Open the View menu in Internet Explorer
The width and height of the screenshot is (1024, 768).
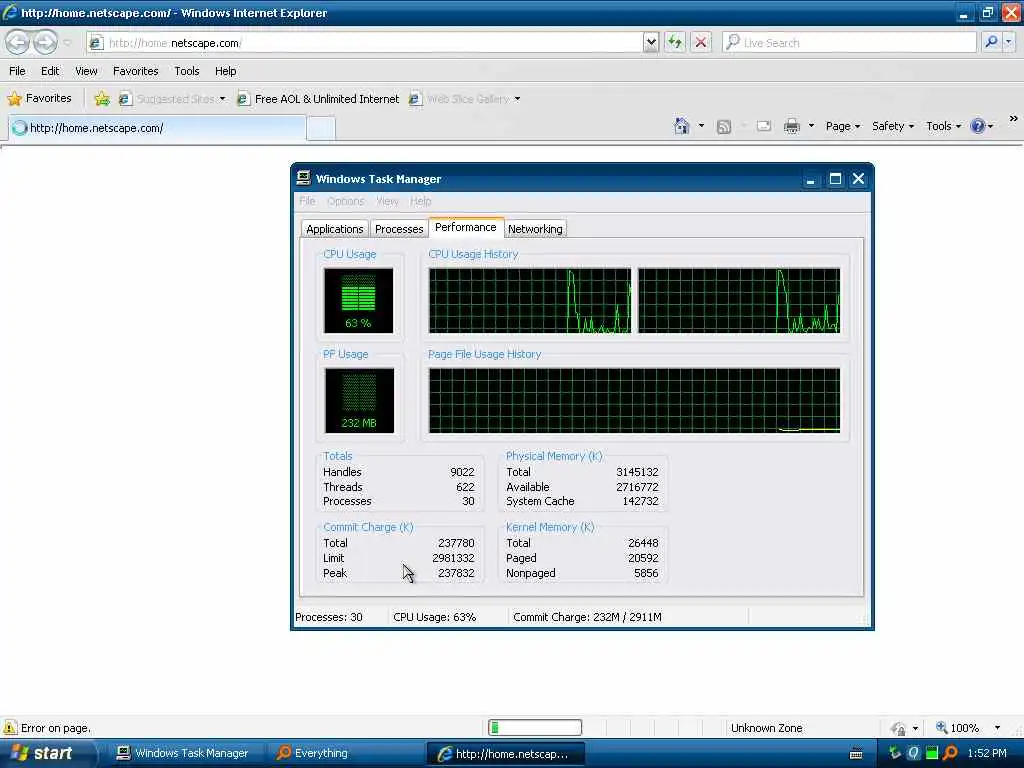(x=86, y=71)
